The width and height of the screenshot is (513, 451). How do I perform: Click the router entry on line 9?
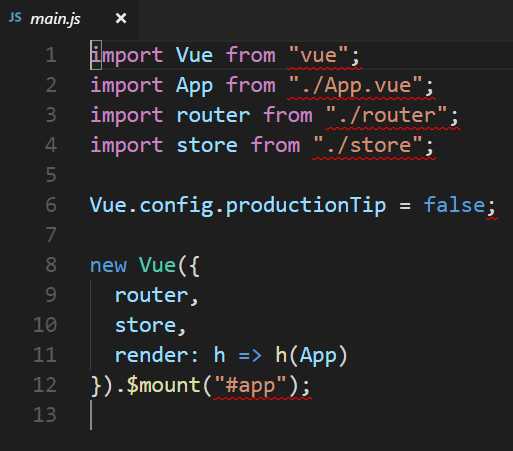point(151,295)
